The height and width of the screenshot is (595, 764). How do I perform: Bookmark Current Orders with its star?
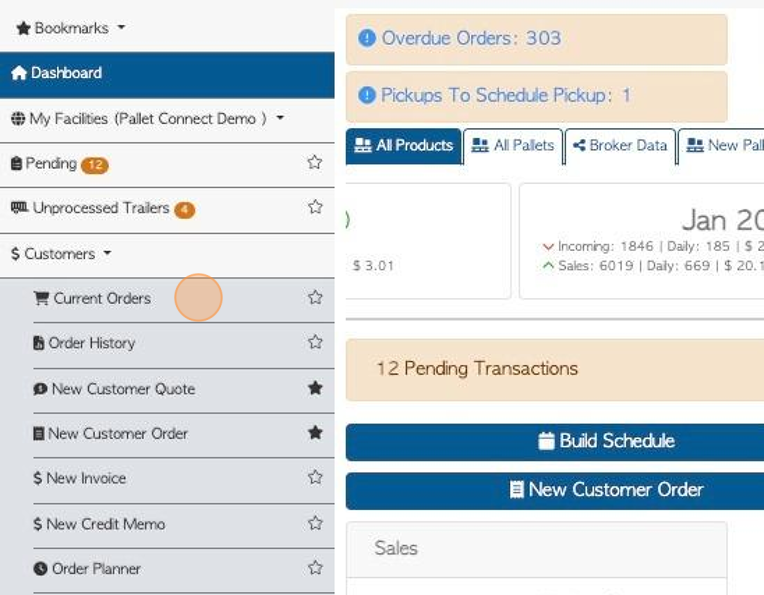tap(315, 297)
